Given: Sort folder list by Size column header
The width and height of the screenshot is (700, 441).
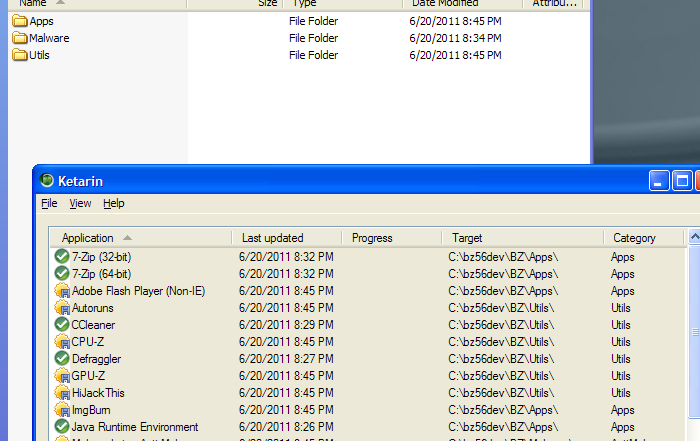Looking at the screenshot, I should tap(235, 4).
